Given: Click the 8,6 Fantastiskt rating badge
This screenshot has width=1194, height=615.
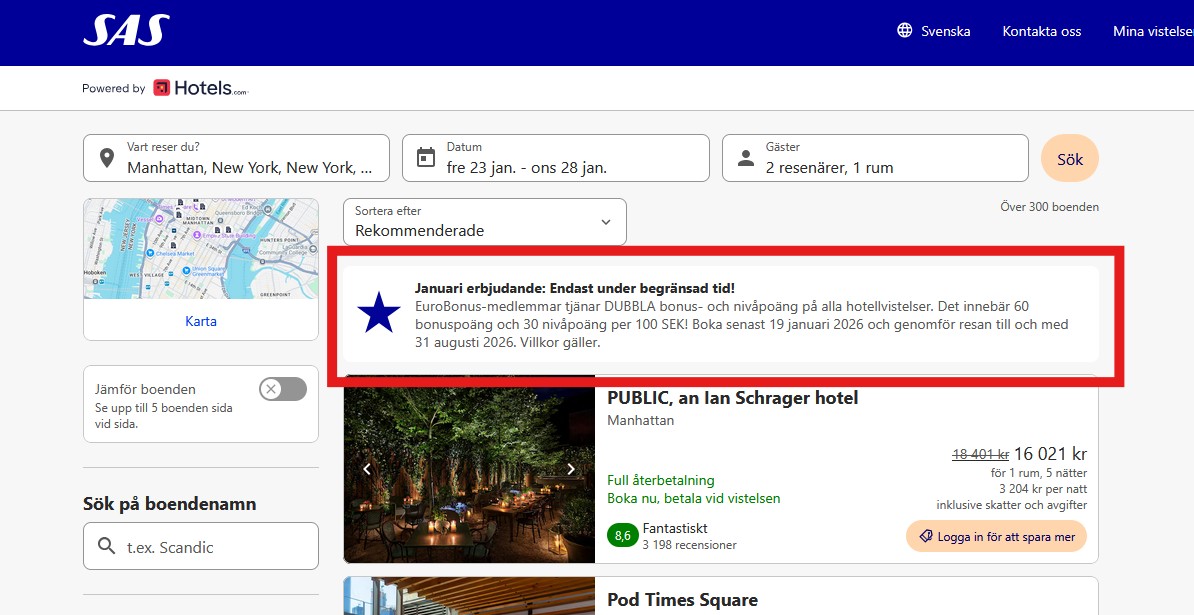Looking at the screenshot, I should click(622, 535).
